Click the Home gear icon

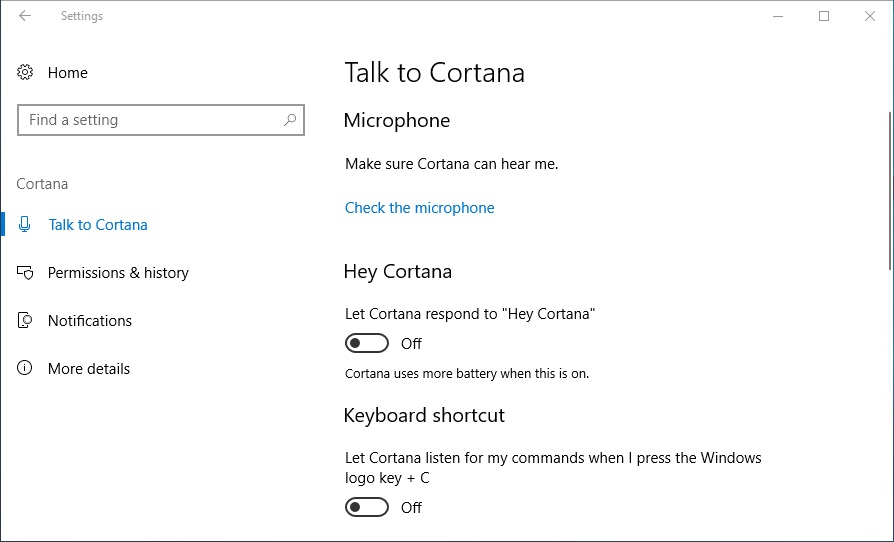pyautogui.click(x=25, y=72)
